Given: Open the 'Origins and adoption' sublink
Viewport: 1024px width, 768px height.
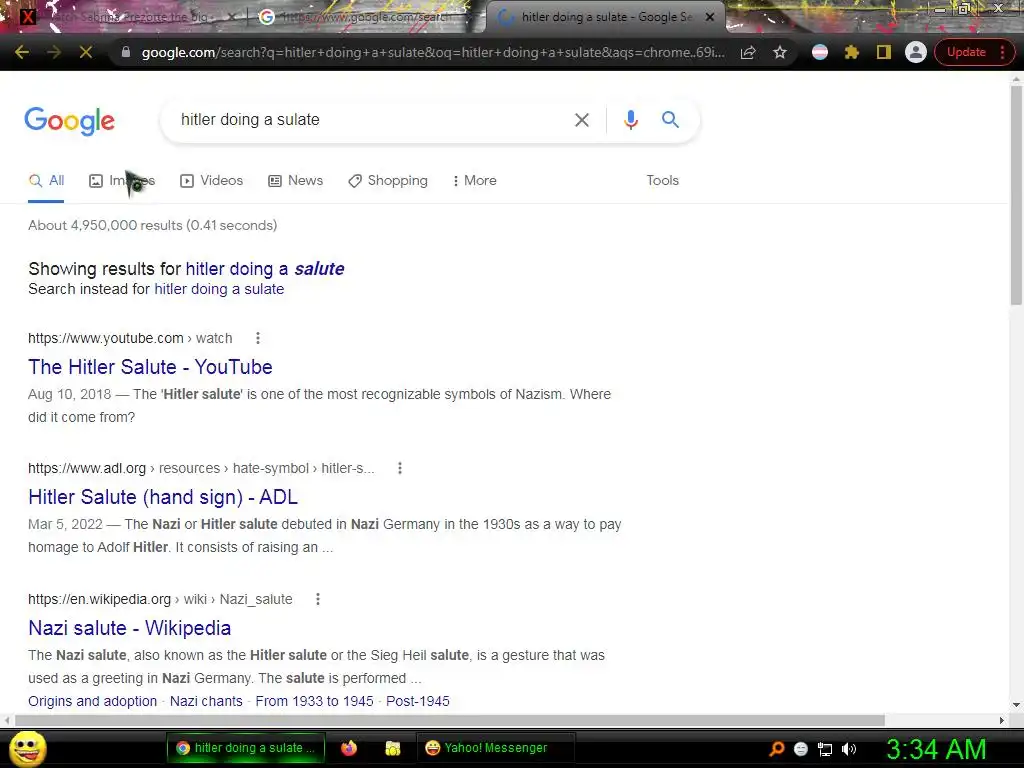Looking at the screenshot, I should (93, 701).
